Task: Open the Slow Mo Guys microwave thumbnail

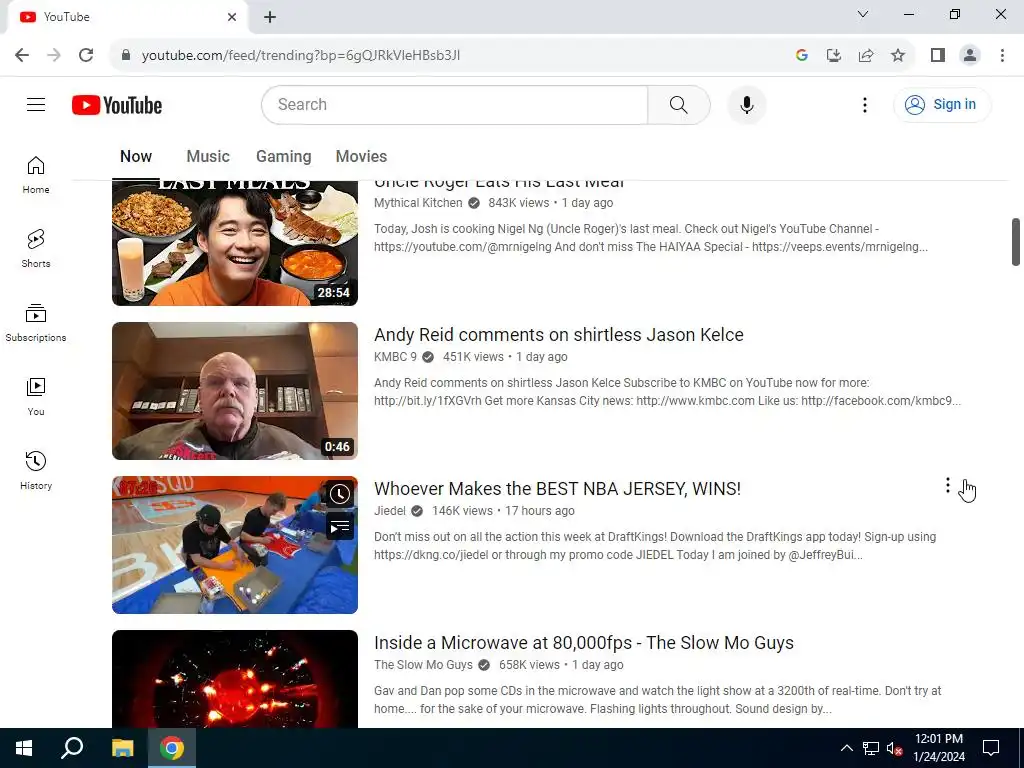Action: [x=235, y=679]
